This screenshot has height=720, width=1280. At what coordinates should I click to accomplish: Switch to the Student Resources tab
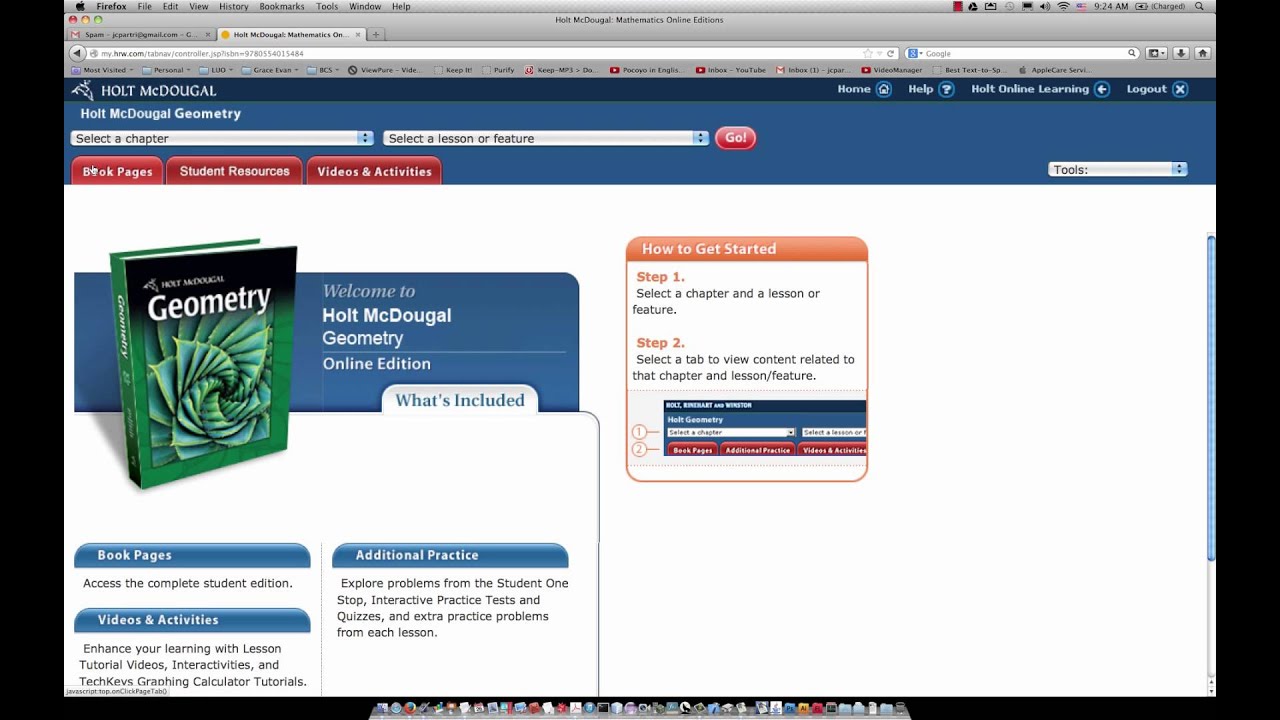tap(234, 171)
